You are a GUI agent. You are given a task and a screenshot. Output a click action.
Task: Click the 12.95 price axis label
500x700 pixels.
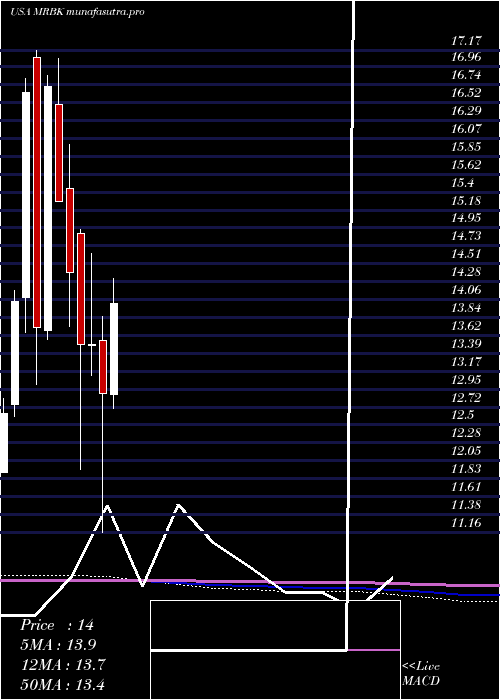[x=466, y=379]
